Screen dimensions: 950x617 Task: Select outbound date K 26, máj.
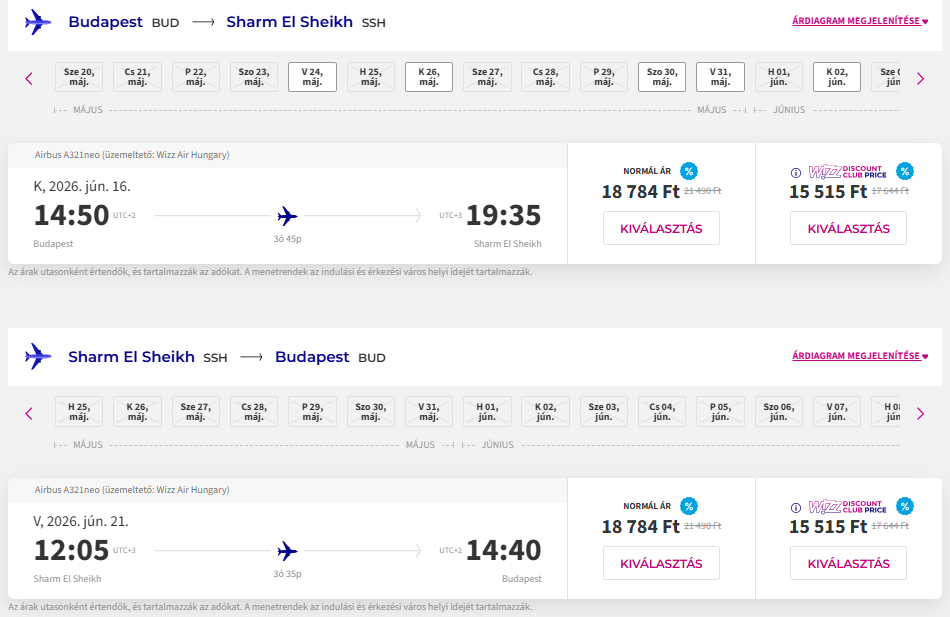point(429,77)
